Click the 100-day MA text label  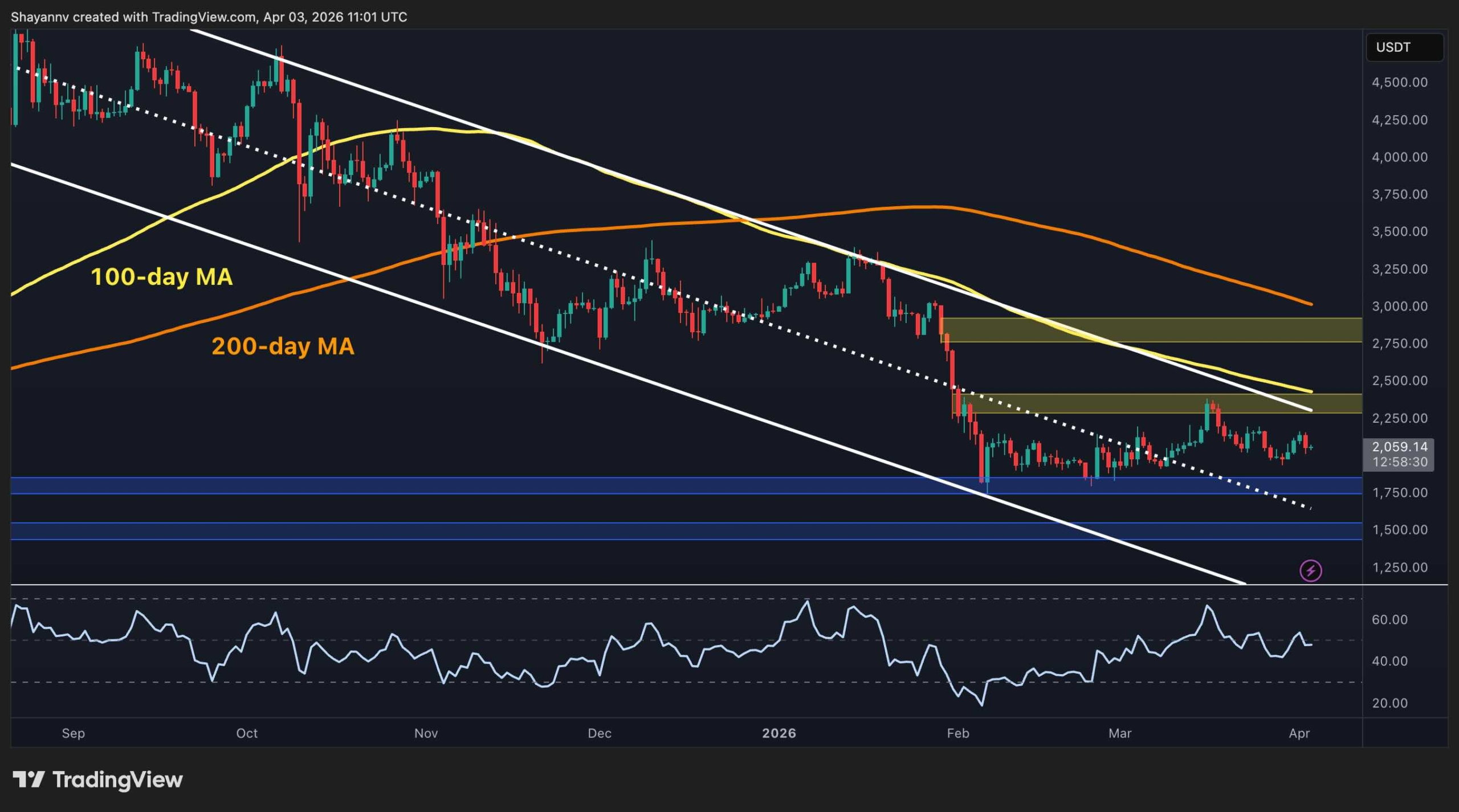(162, 278)
